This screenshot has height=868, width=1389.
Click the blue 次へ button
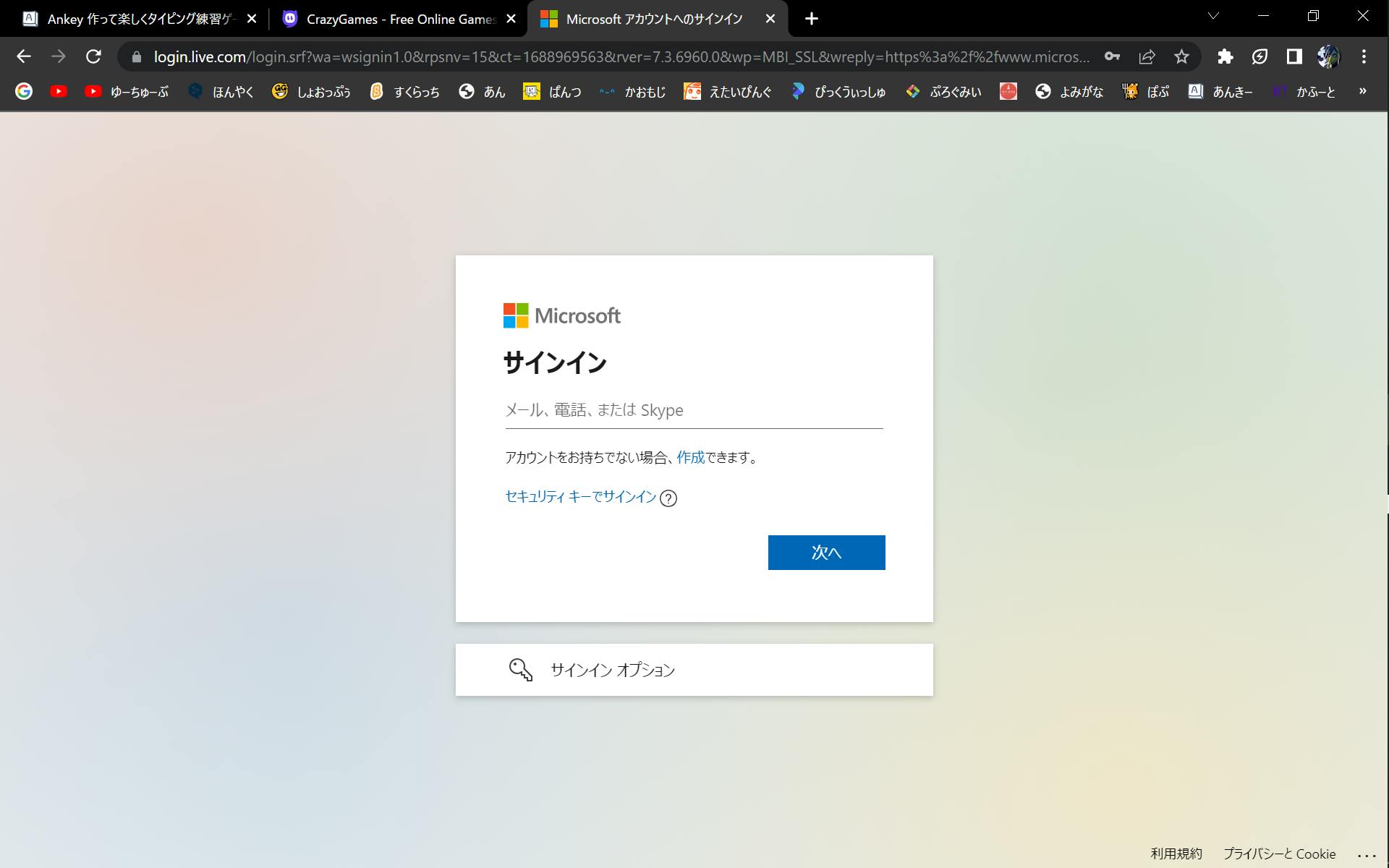pos(826,553)
